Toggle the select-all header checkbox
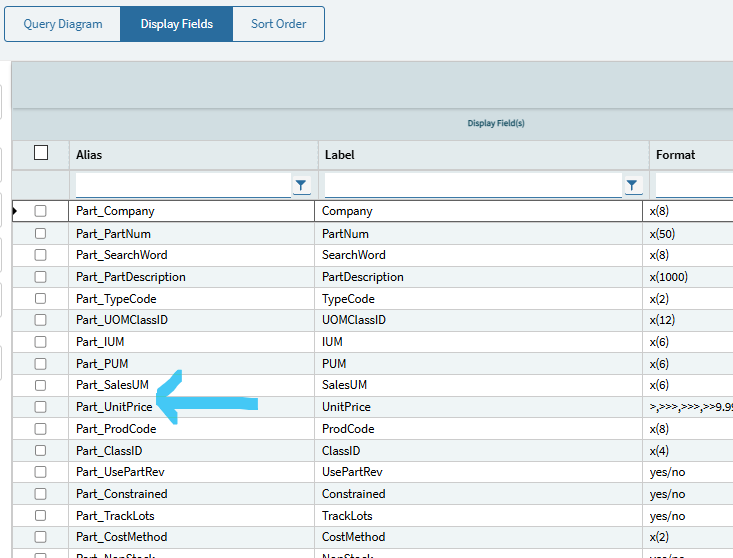This screenshot has width=733, height=558. click(41, 153)
